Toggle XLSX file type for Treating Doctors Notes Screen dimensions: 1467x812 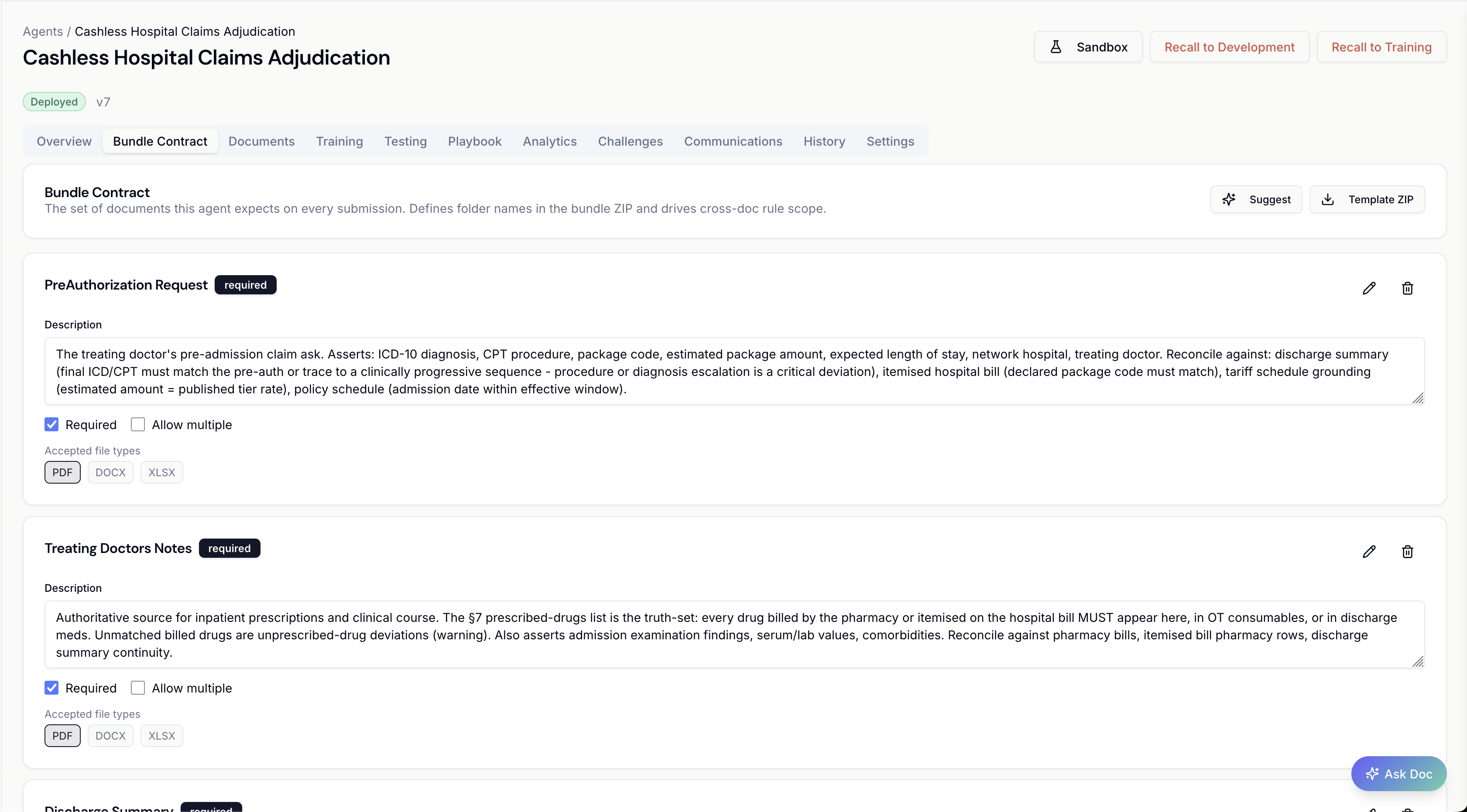click(162, 736)
